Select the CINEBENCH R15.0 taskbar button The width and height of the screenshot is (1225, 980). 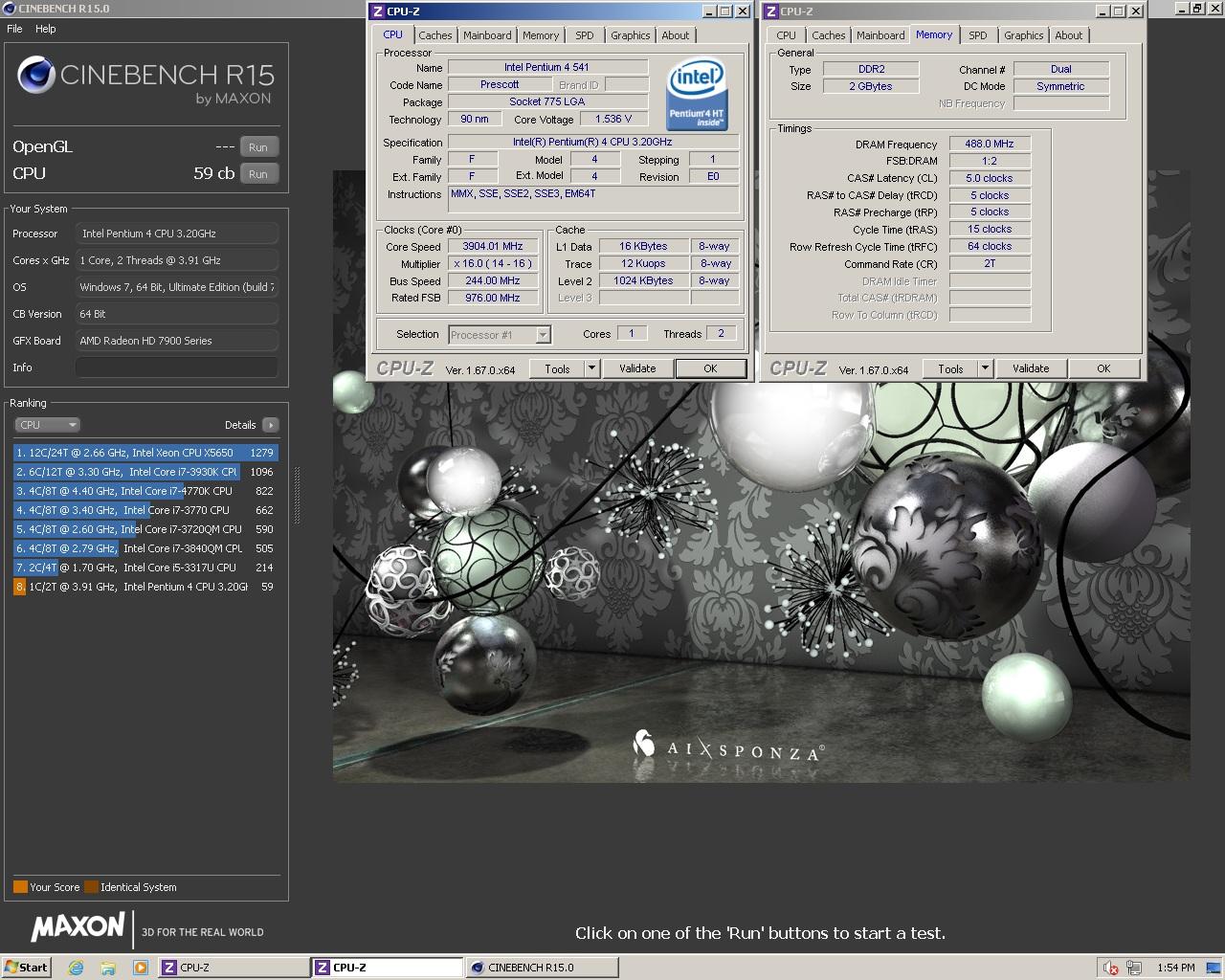click(541, 968)
